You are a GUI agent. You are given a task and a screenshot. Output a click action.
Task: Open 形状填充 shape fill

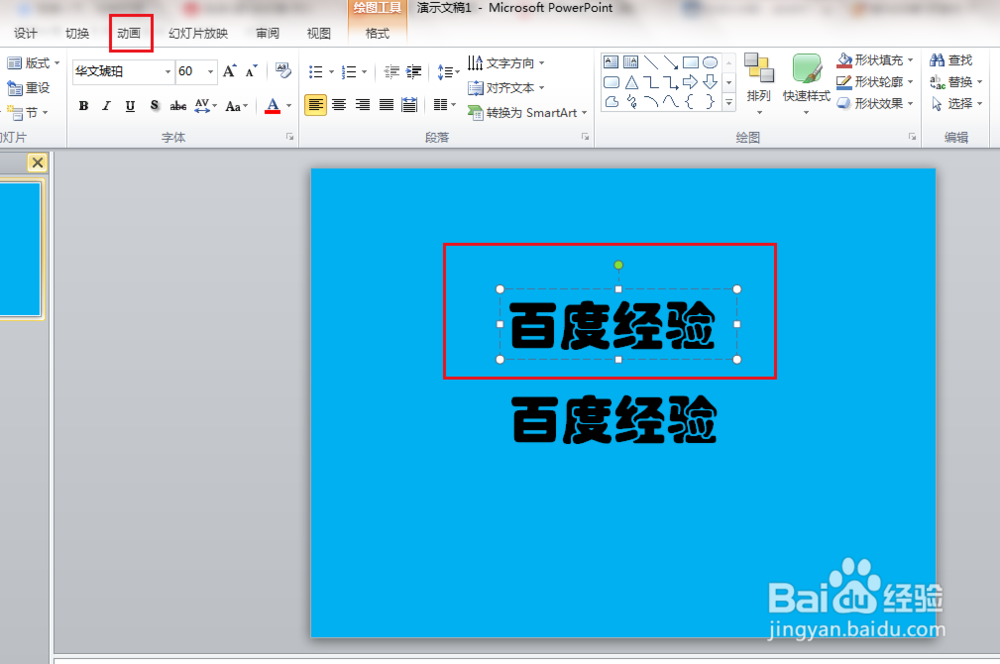coord(875,60)
